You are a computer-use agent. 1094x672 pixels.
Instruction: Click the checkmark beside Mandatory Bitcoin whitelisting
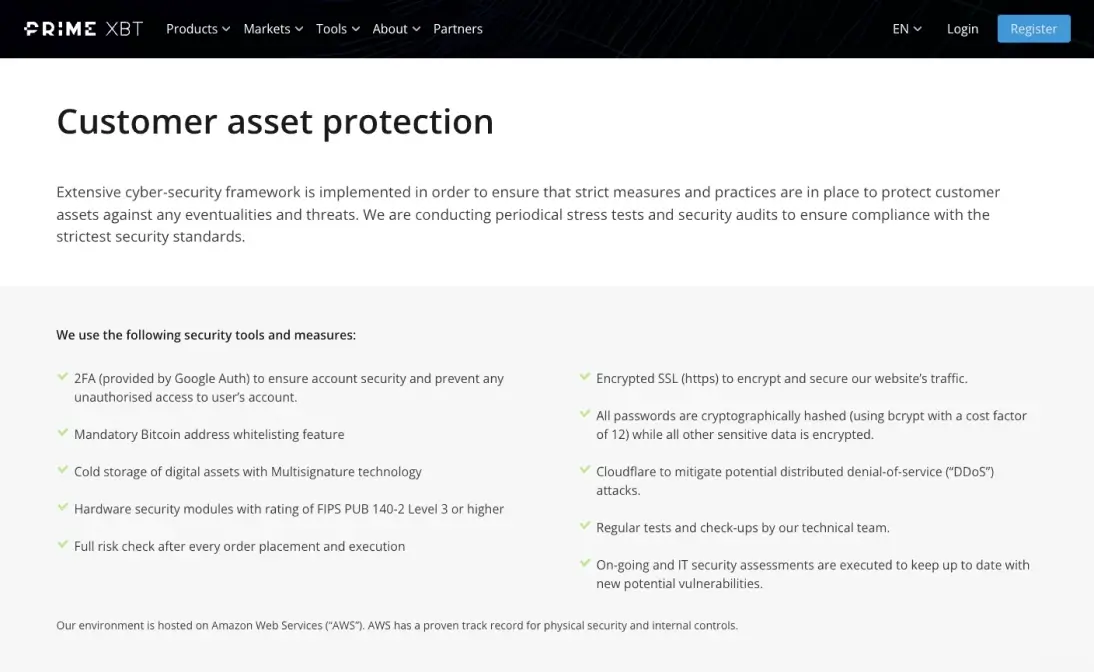(x=62, y=434)
